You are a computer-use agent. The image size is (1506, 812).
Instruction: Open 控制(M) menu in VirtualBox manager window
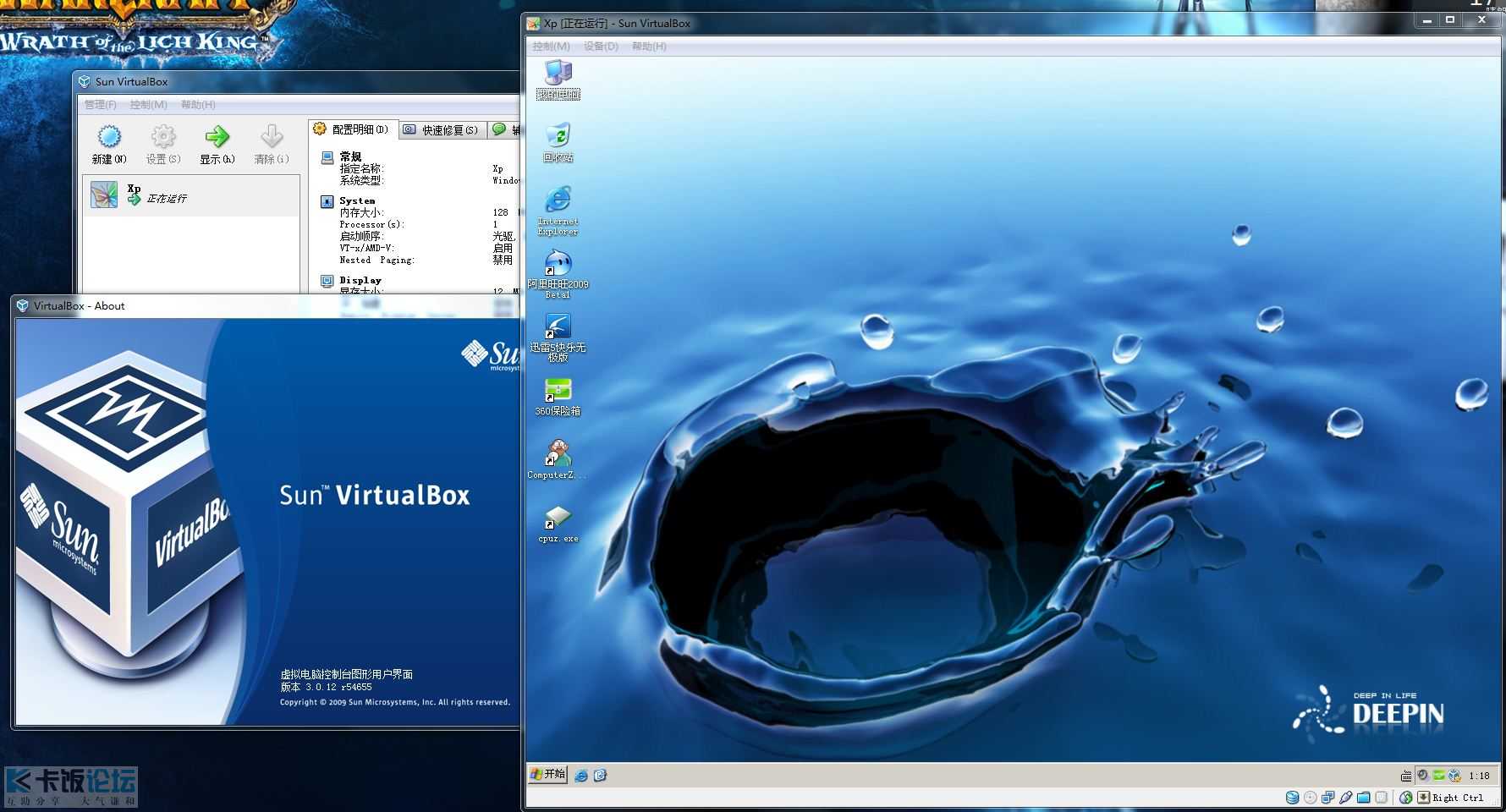tap(148, 105)
